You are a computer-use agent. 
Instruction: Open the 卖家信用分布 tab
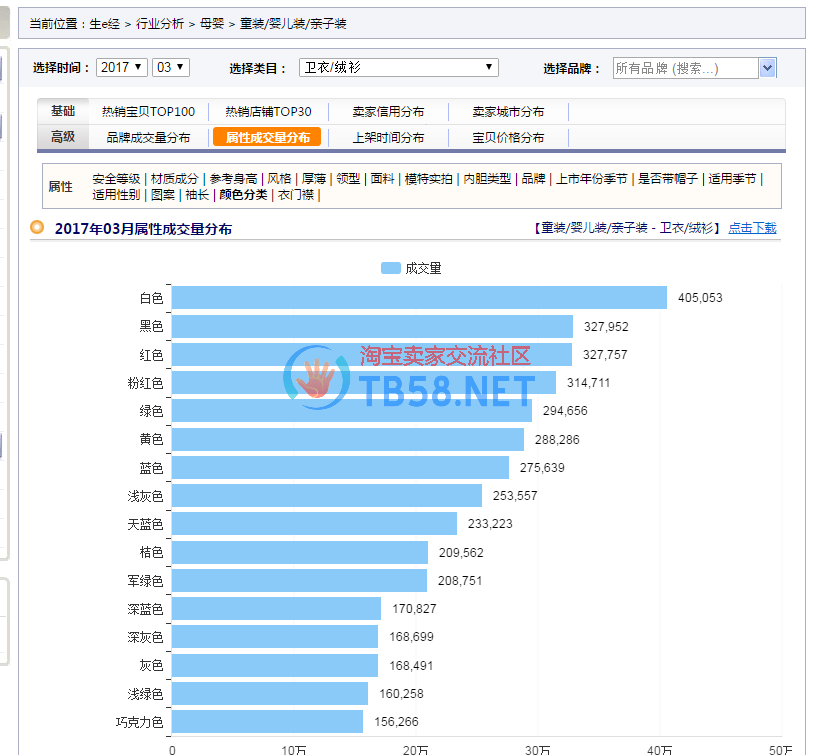(388, 112)
